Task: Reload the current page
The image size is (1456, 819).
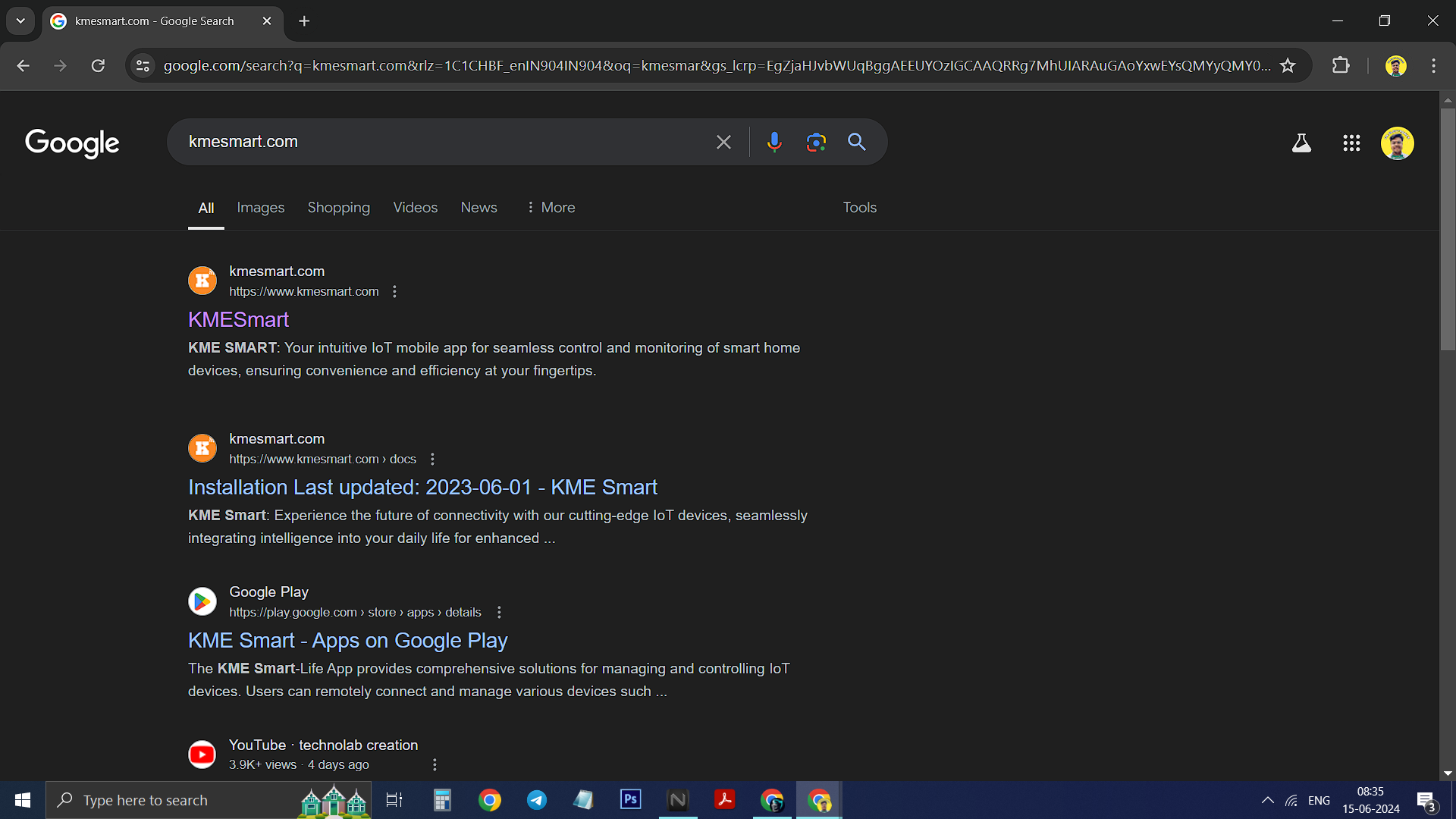Action: [x=98, y=66]
